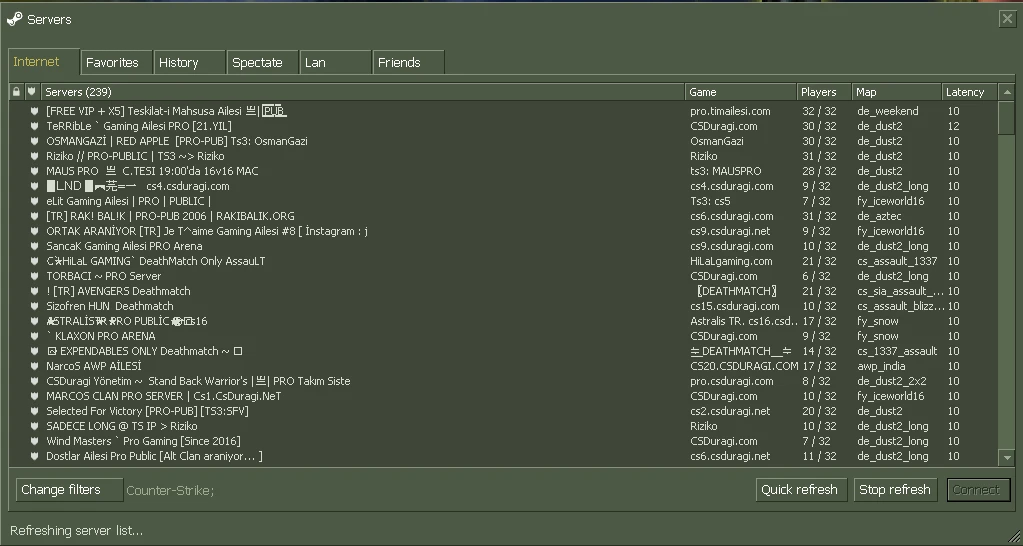Click game cell 'HiLaLgaming.com'
1023x546 pixels.
(x=731, y=261)
